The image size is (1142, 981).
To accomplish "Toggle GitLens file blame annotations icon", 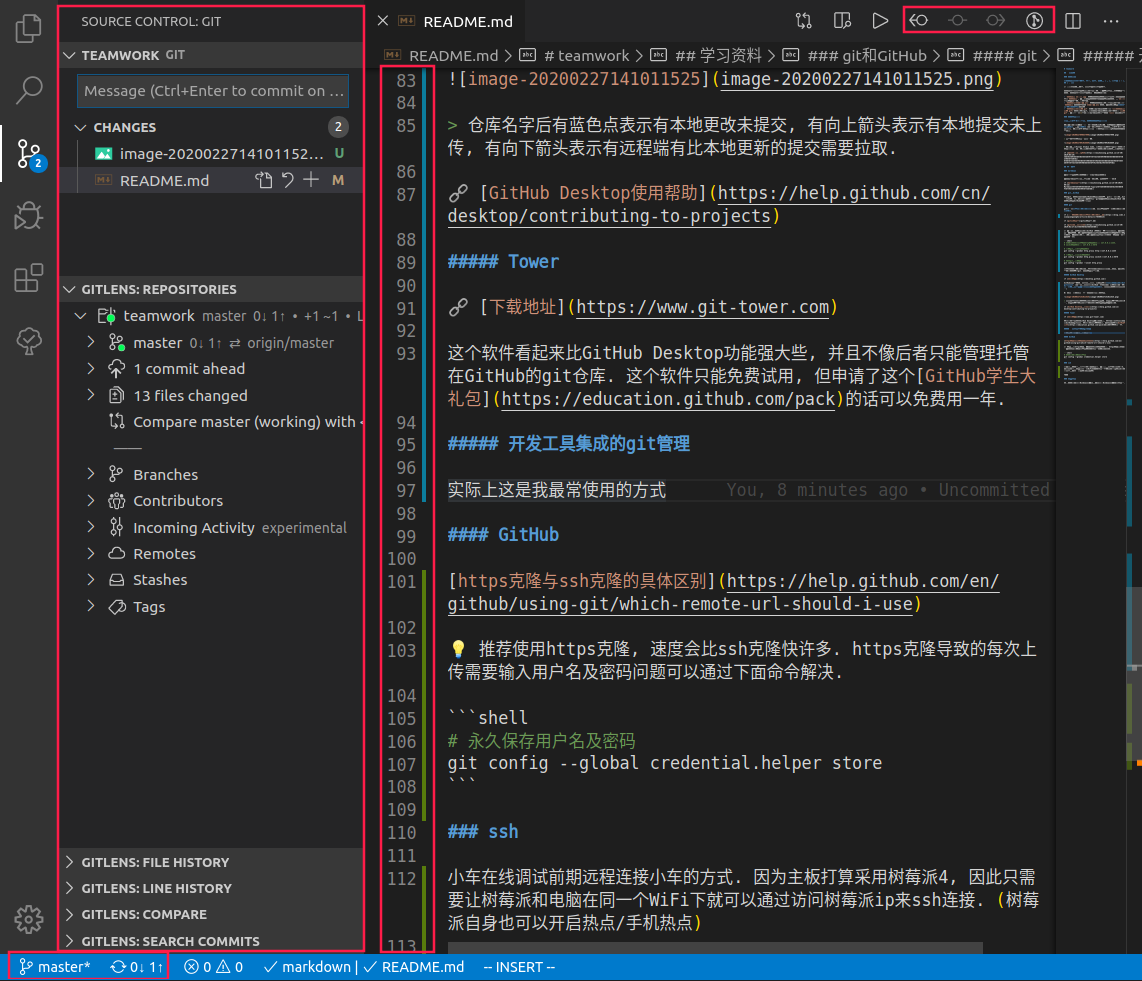I will click(x=1035, y=20).
